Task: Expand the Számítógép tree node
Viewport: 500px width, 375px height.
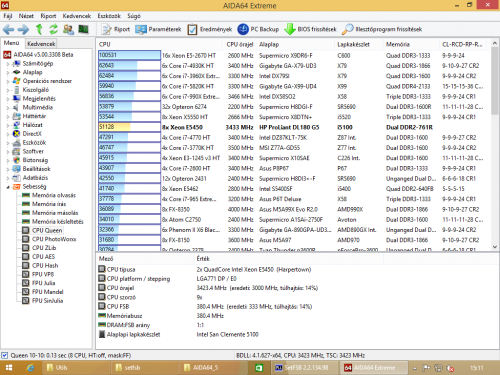Action: (8, 64)
